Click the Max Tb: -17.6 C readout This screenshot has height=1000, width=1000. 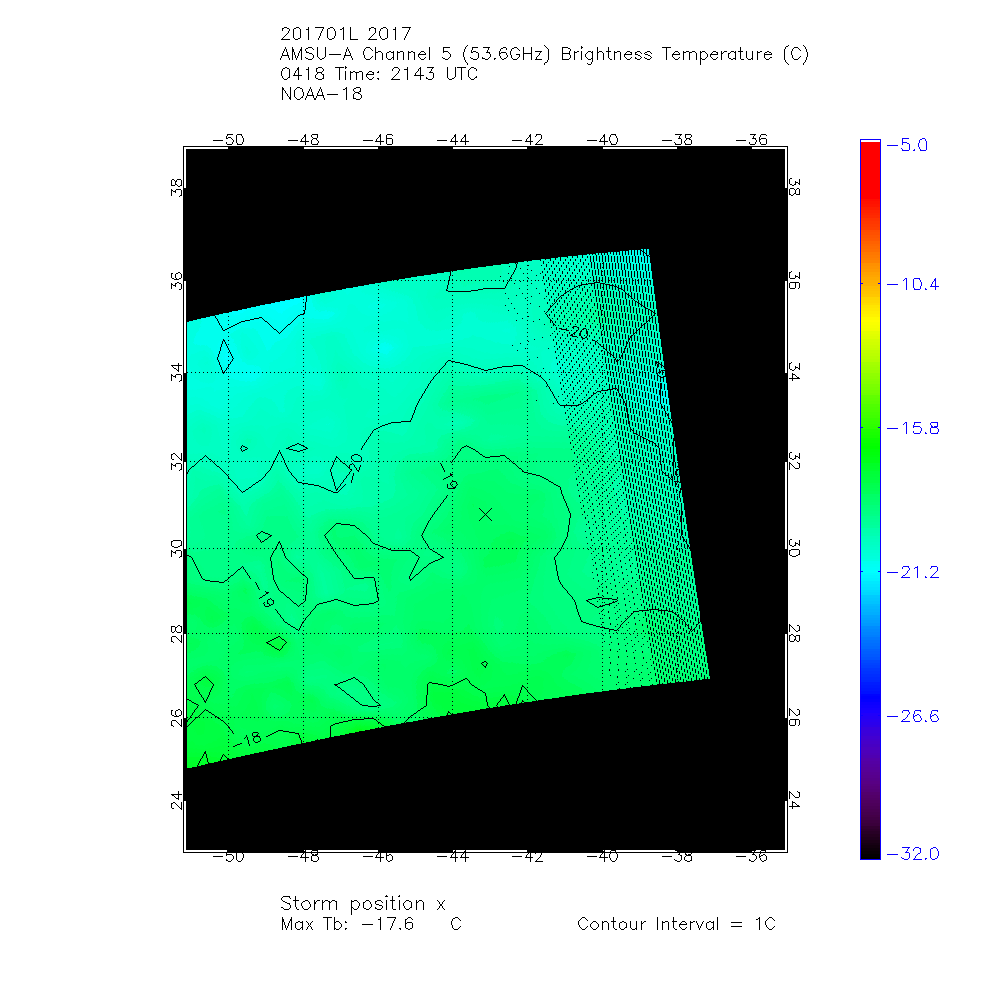[x=370, y=924]
